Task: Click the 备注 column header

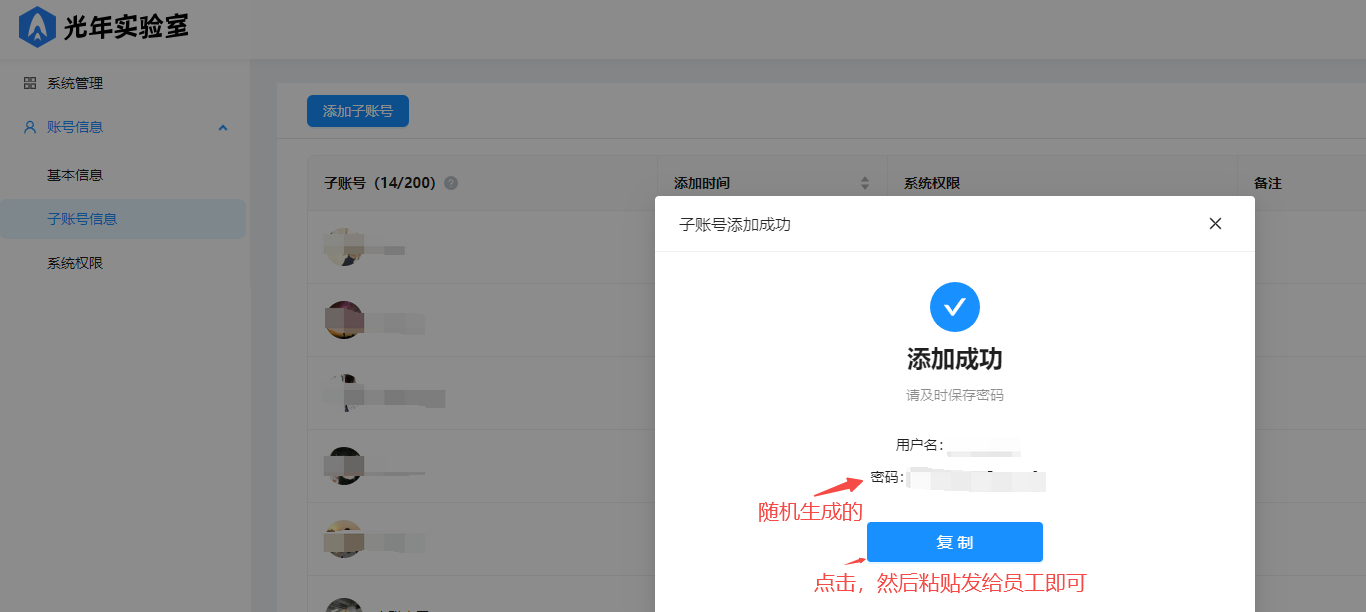Action: point(1267,184)
